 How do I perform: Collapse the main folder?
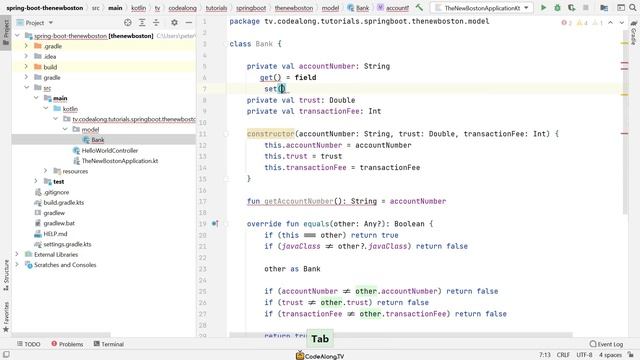point(36,98)
